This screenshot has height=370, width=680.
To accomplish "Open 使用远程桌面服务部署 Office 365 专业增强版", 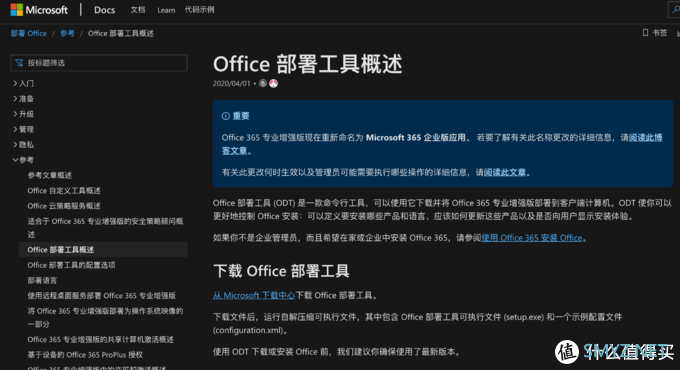I will pos(101,295).
